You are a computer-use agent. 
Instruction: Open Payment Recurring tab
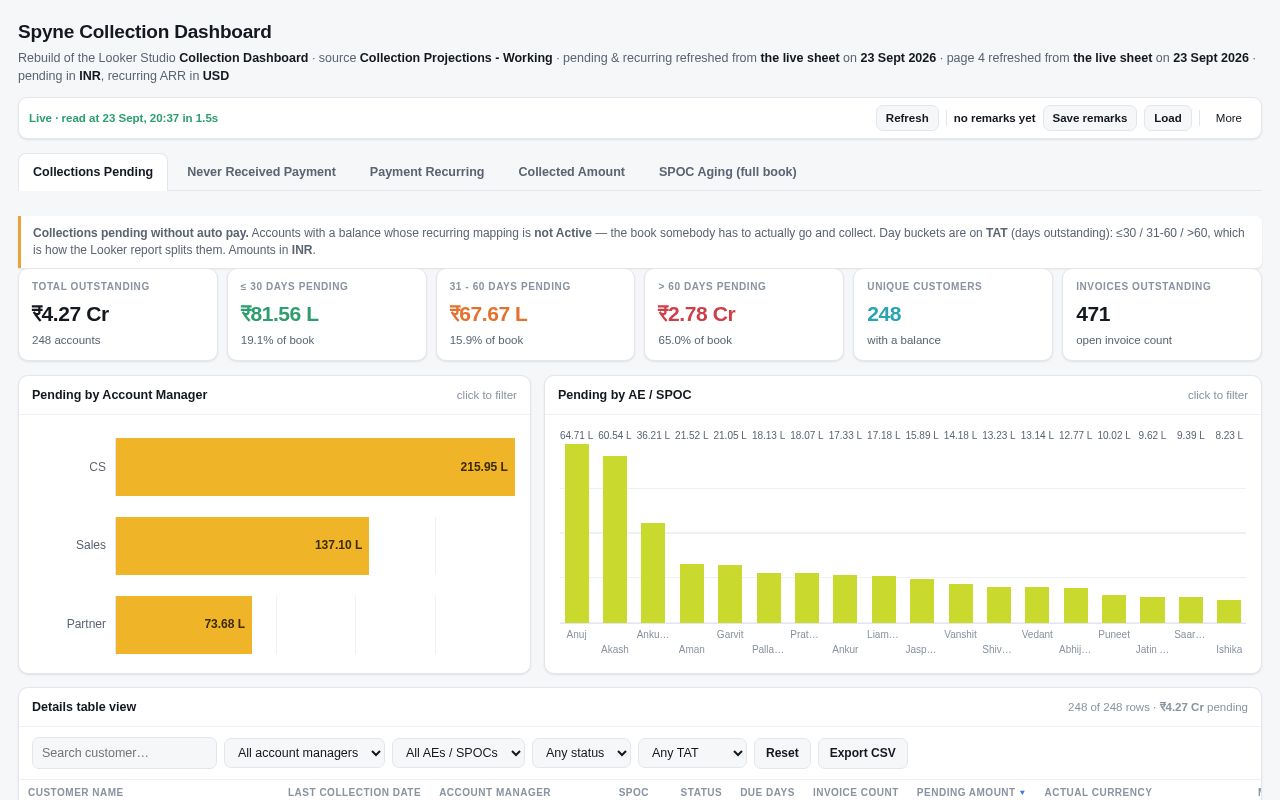pos(427,172)
